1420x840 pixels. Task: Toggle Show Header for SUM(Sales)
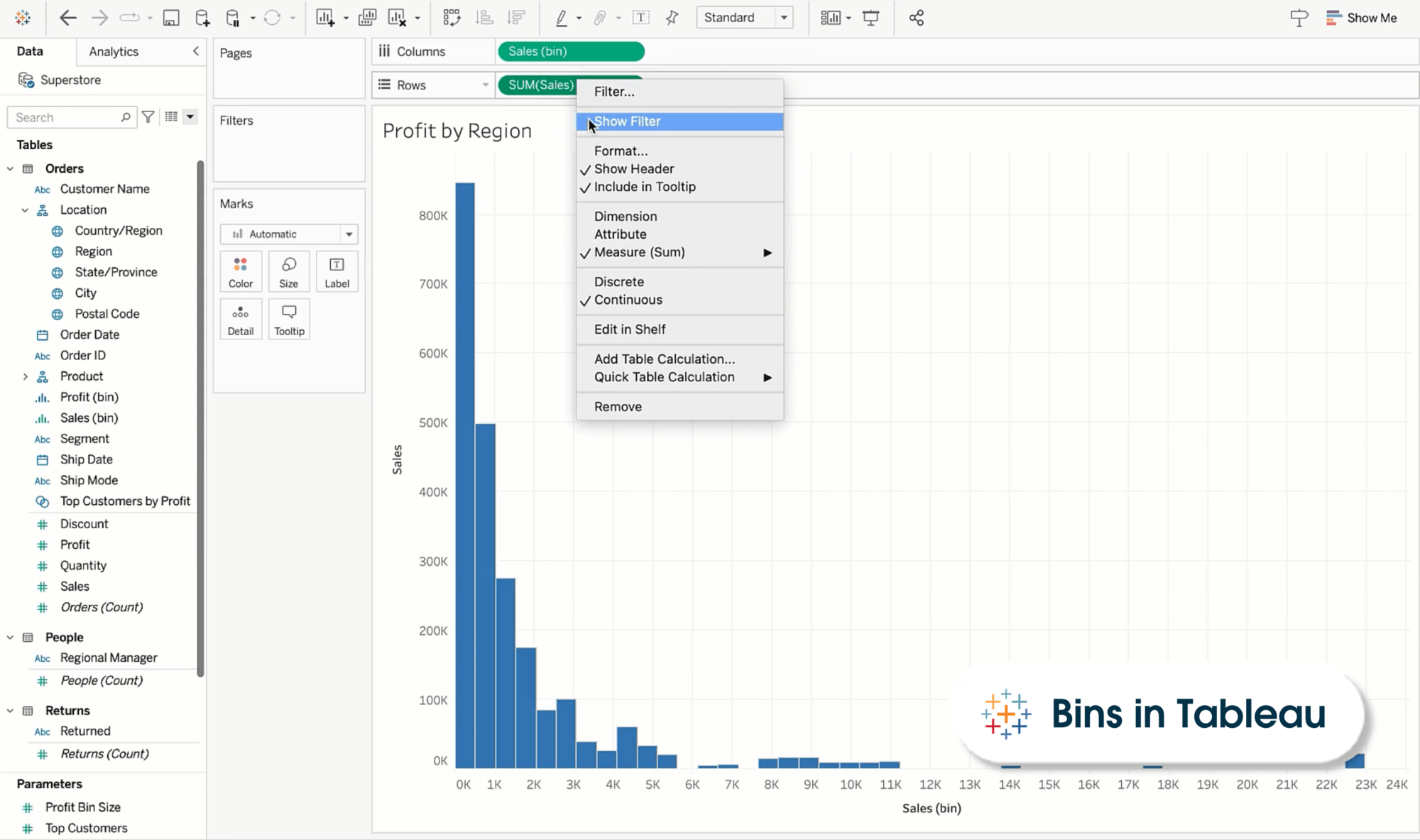pyautogui.click(x=634, y=168)
